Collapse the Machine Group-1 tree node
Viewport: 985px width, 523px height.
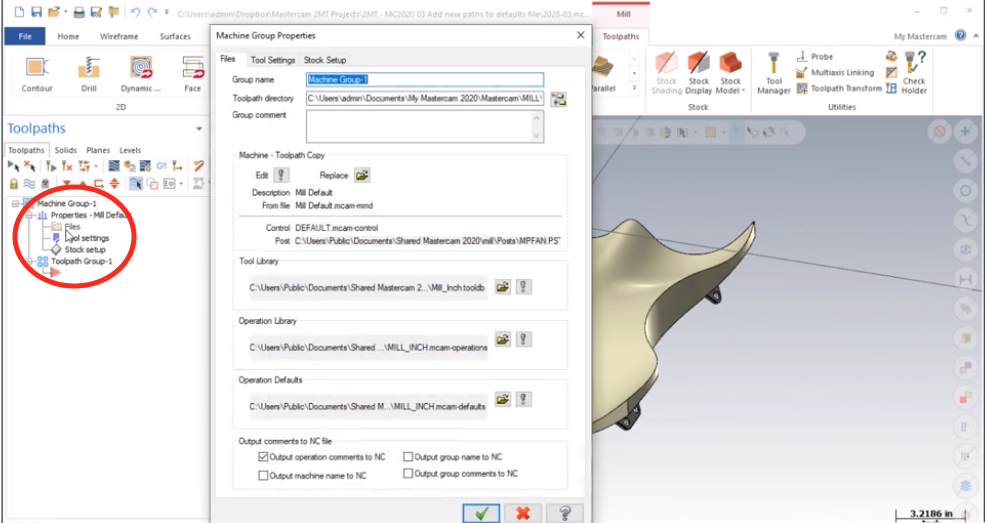(x=15, y=203)
